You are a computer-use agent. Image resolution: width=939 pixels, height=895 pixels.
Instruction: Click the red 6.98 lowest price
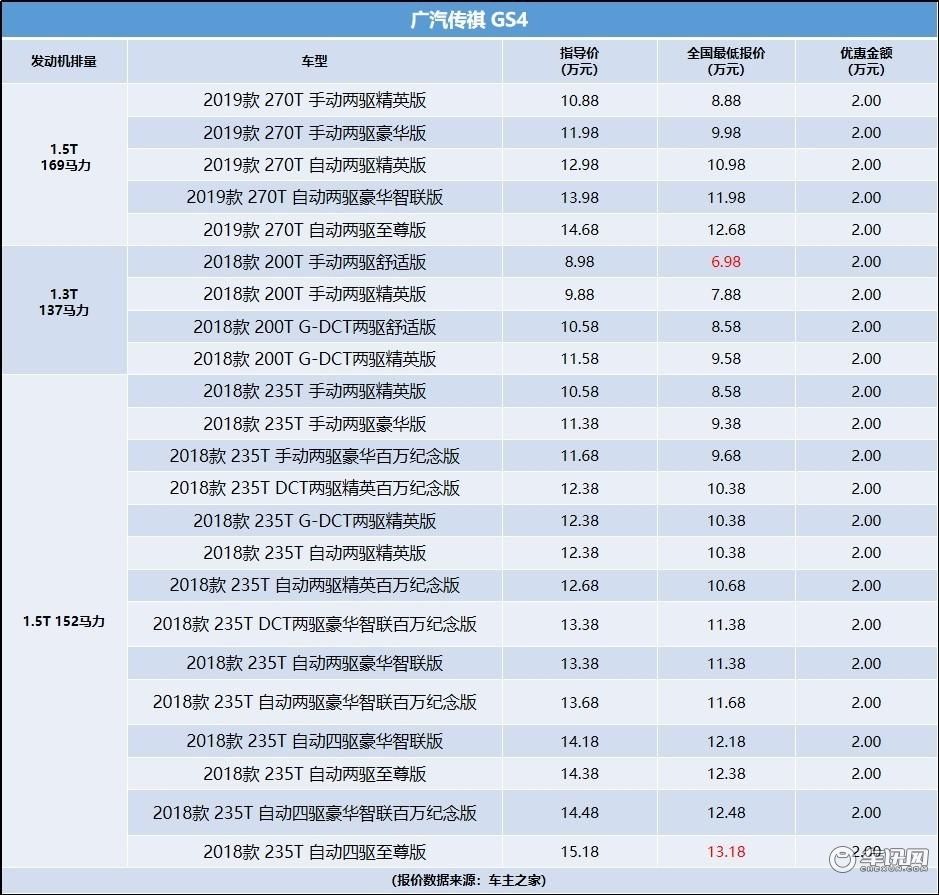point(726,262)
